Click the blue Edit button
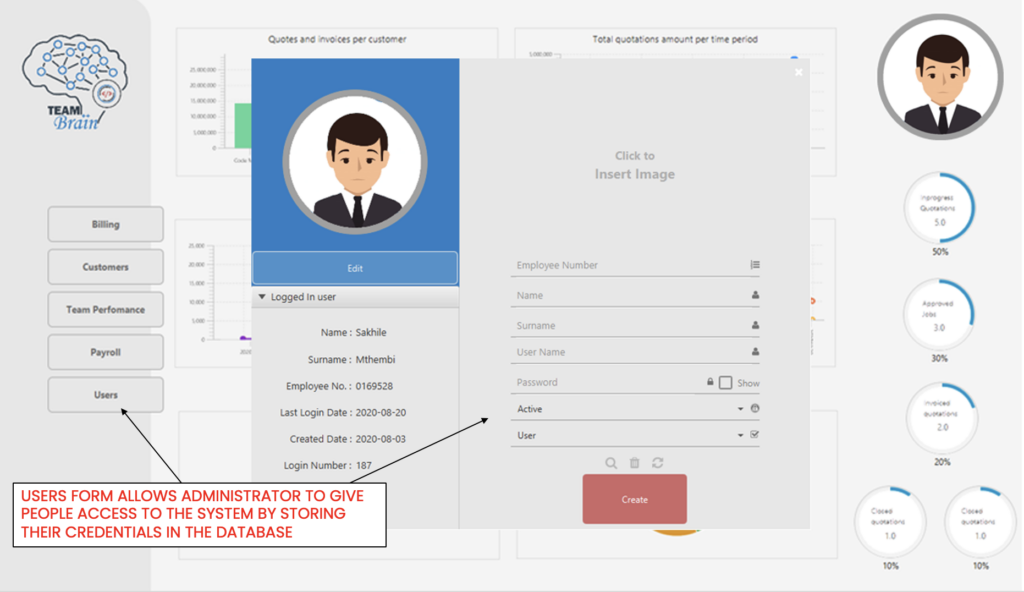The width and height of the screenshot is (1024, 592). coord(355,268)
